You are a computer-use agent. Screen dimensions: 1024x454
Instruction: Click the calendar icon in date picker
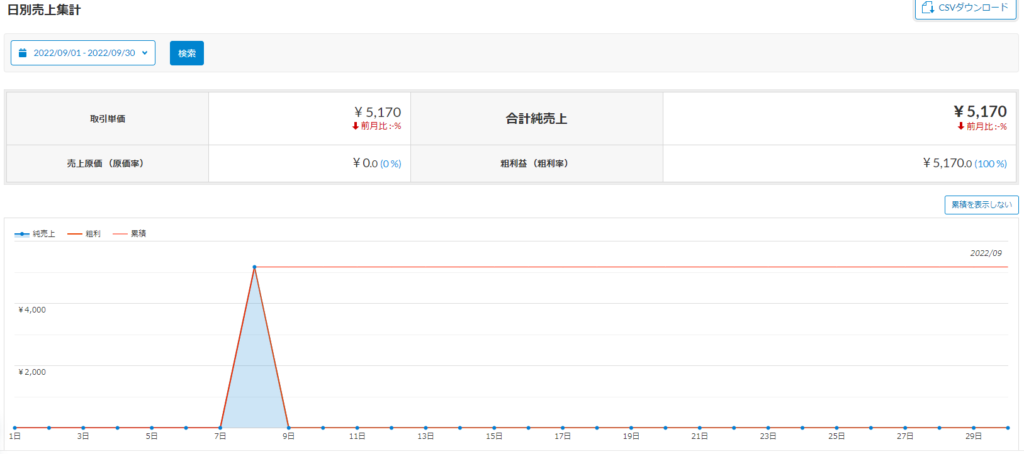click(23, 52)
